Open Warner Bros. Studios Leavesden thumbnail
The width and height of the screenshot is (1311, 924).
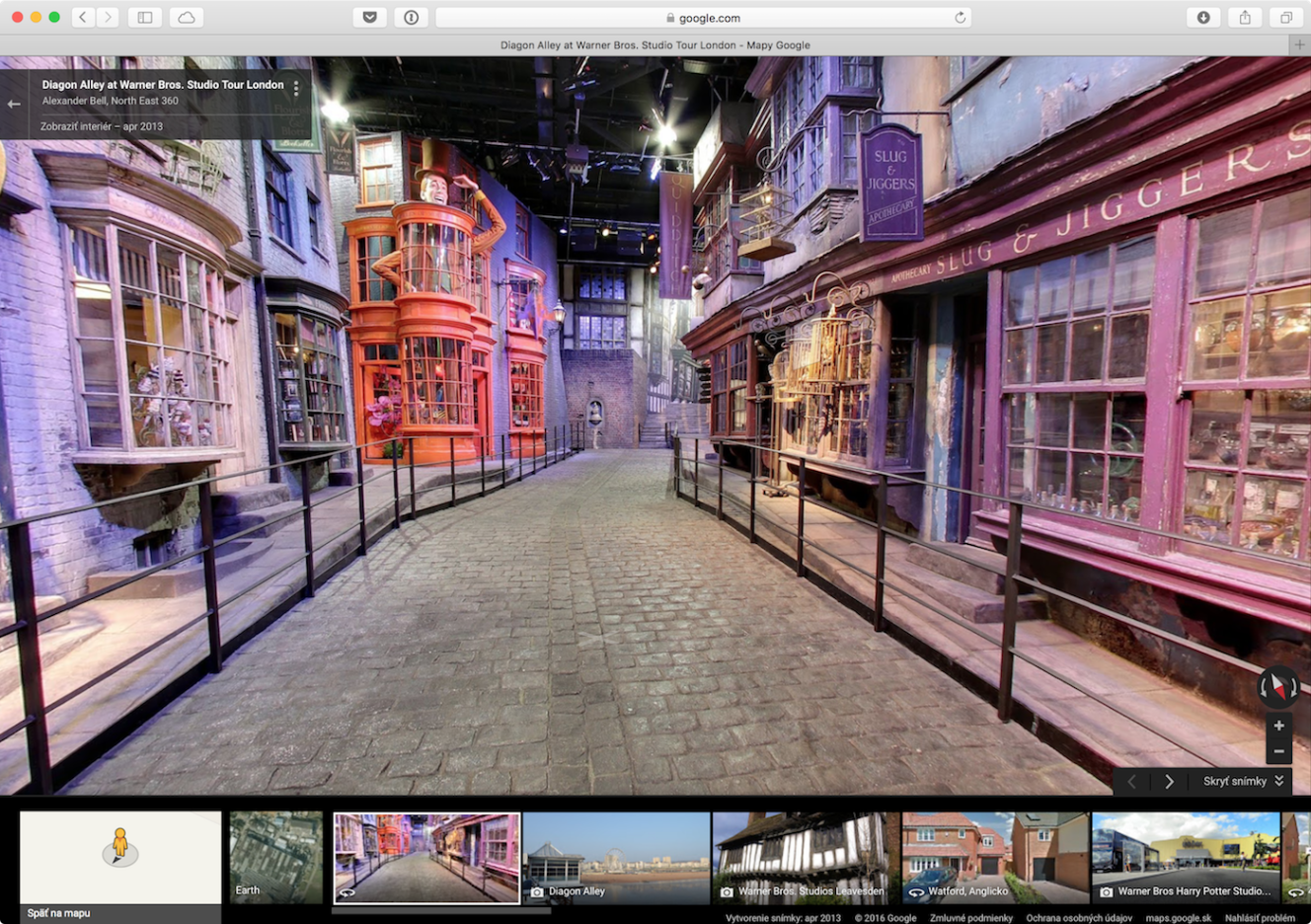click(807, 858)
